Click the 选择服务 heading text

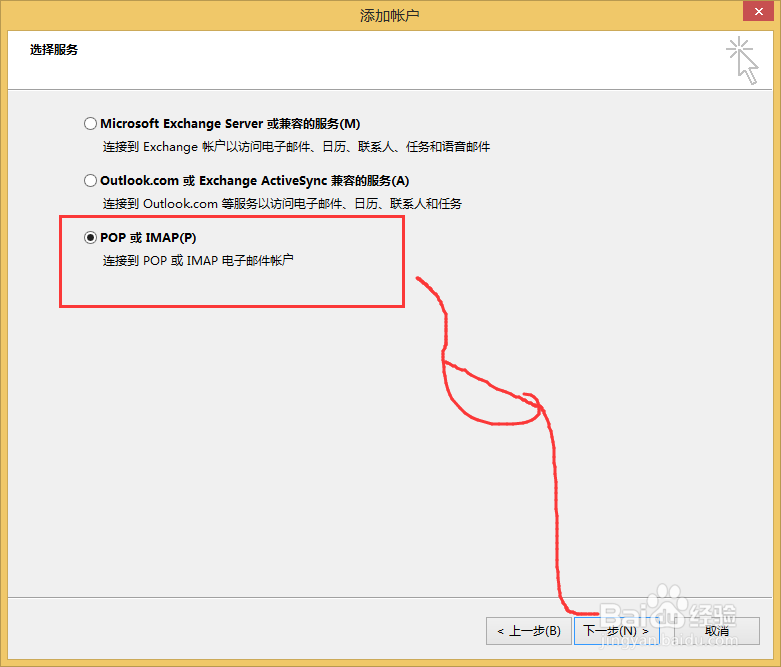(x=54, y=50)
